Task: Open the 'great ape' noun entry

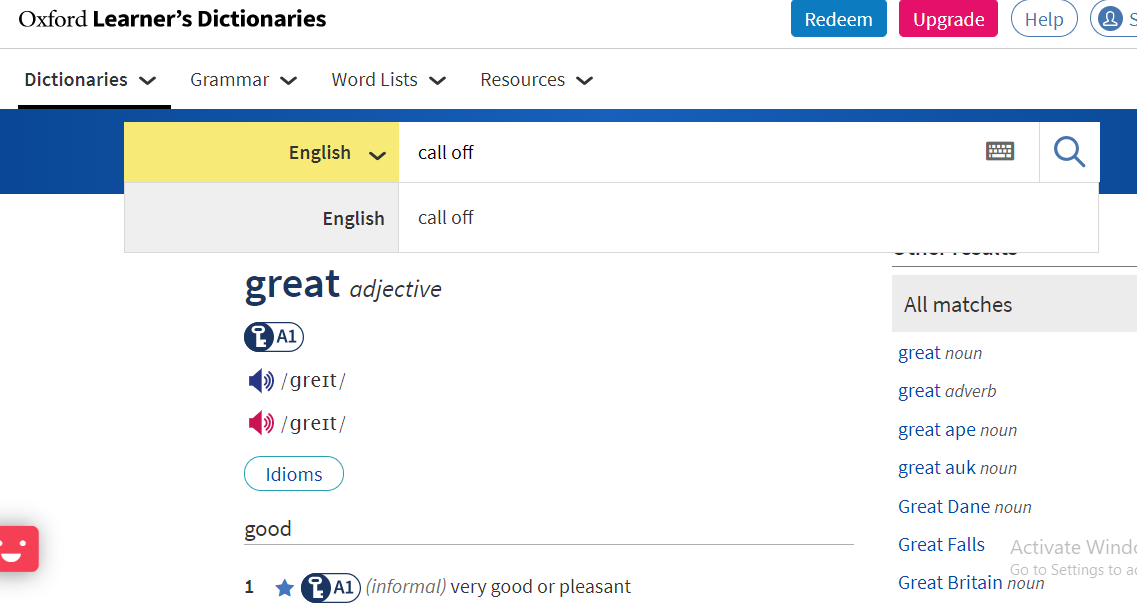Action: point(937,430)
